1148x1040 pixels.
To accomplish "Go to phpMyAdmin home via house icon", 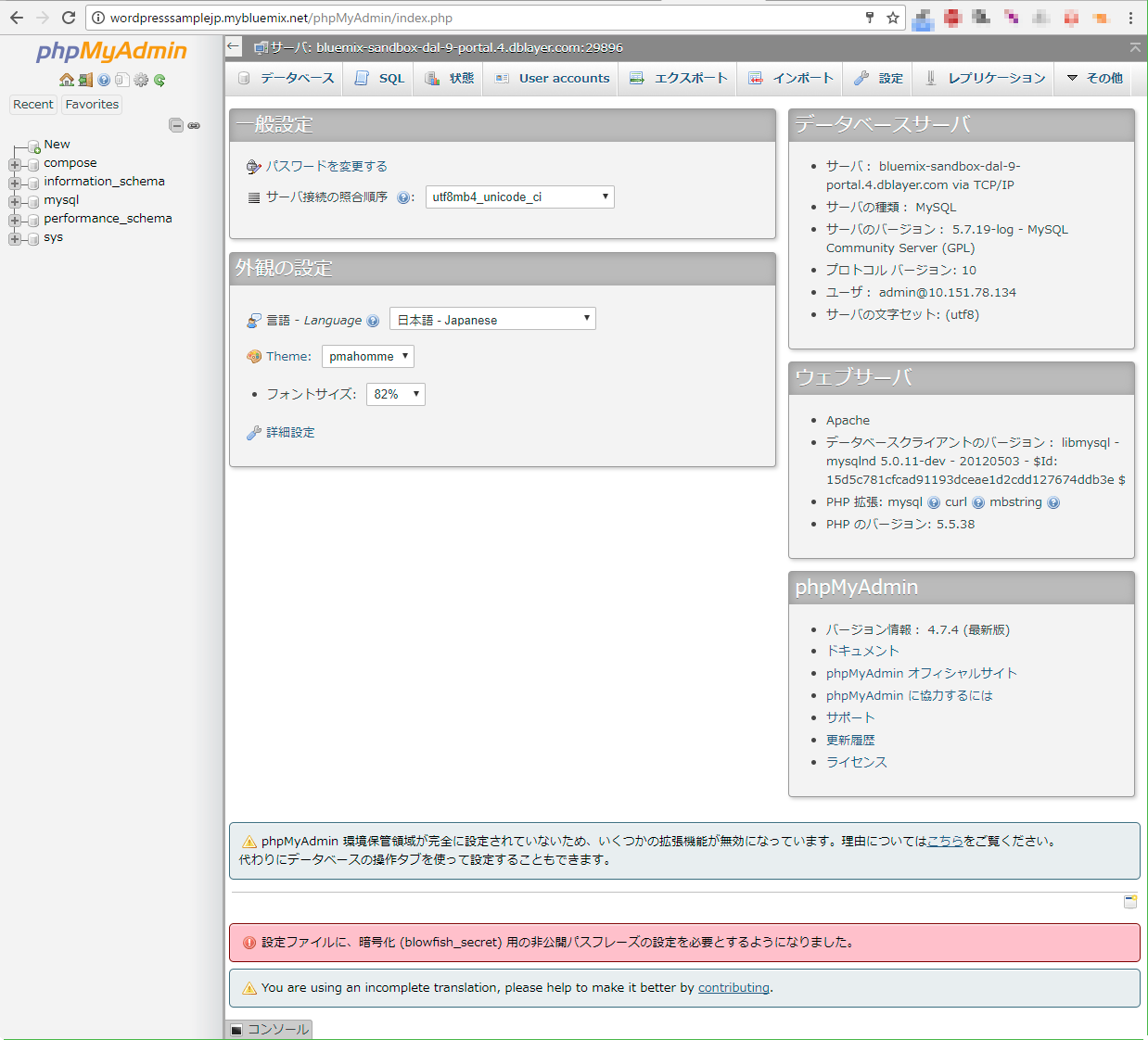I will [67, 80].
